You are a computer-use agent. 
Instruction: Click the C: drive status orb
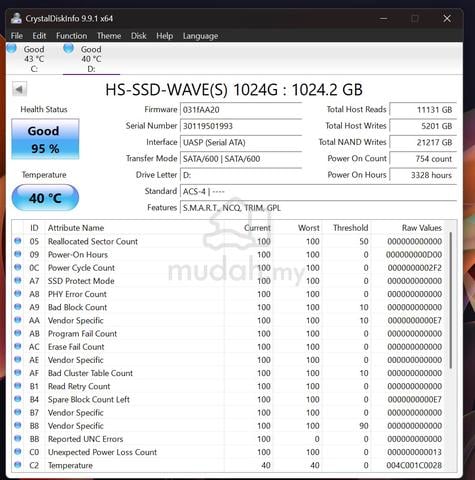click(12, 49)
